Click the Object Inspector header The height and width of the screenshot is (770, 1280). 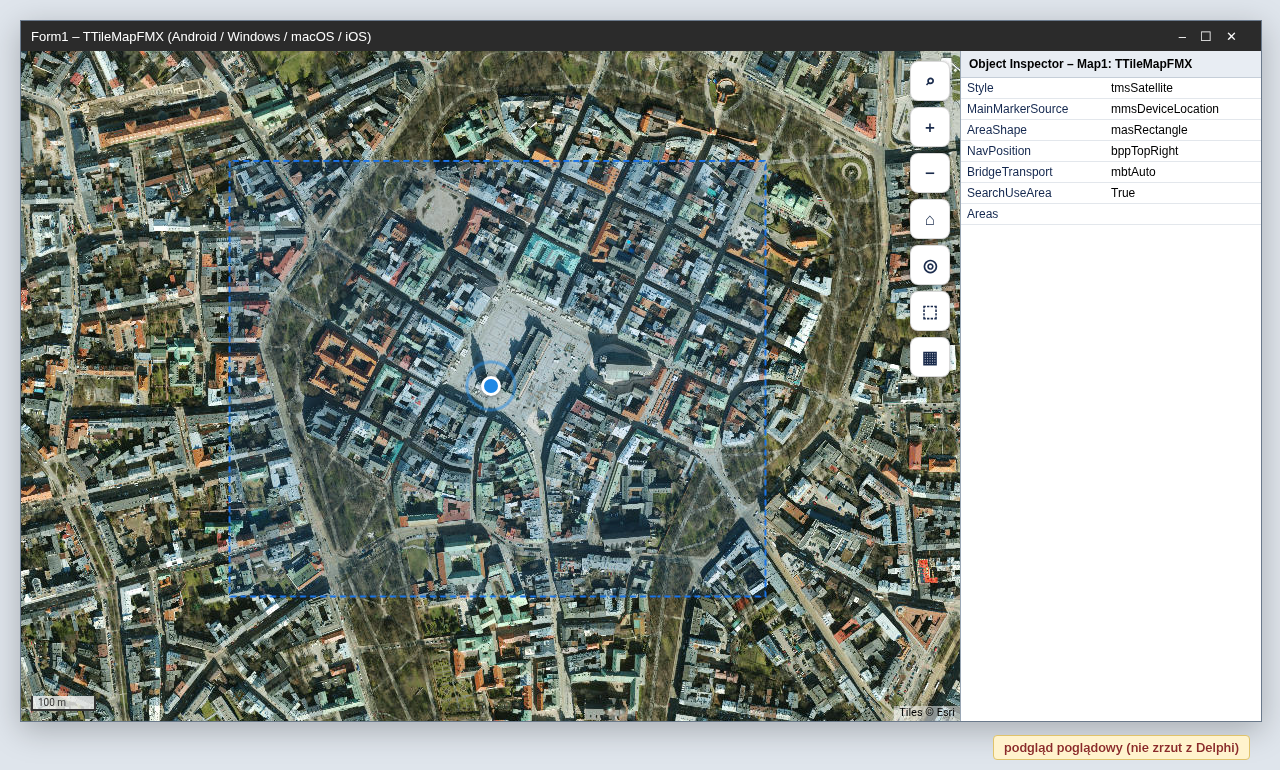pyautogui.click(x=1111, y=64)
